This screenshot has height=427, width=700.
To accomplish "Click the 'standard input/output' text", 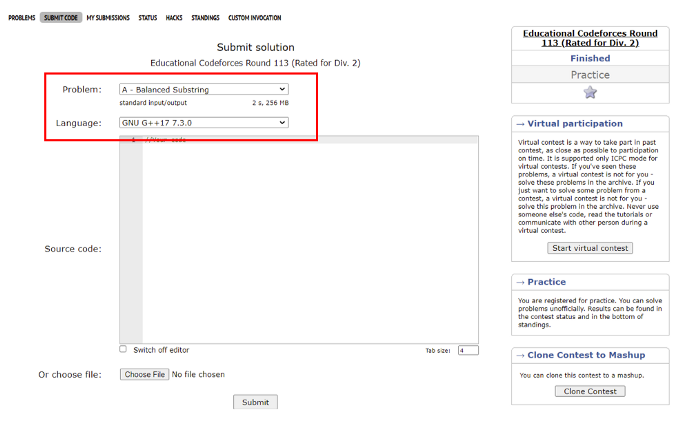I will [x=153, y=103].
